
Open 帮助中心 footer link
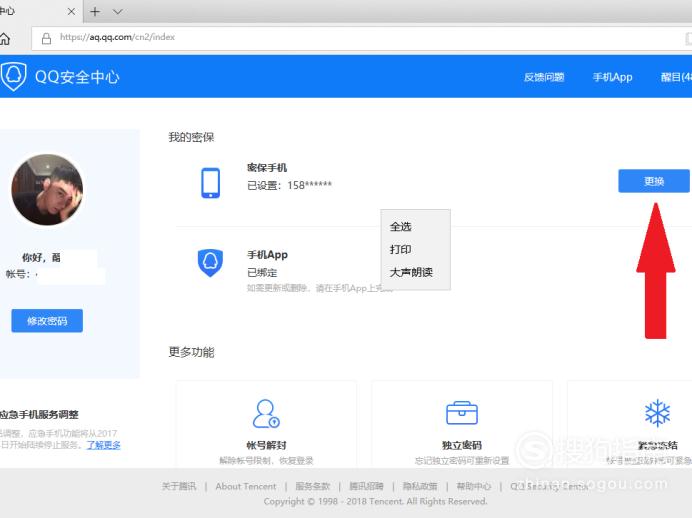click(x=474, y=486)
